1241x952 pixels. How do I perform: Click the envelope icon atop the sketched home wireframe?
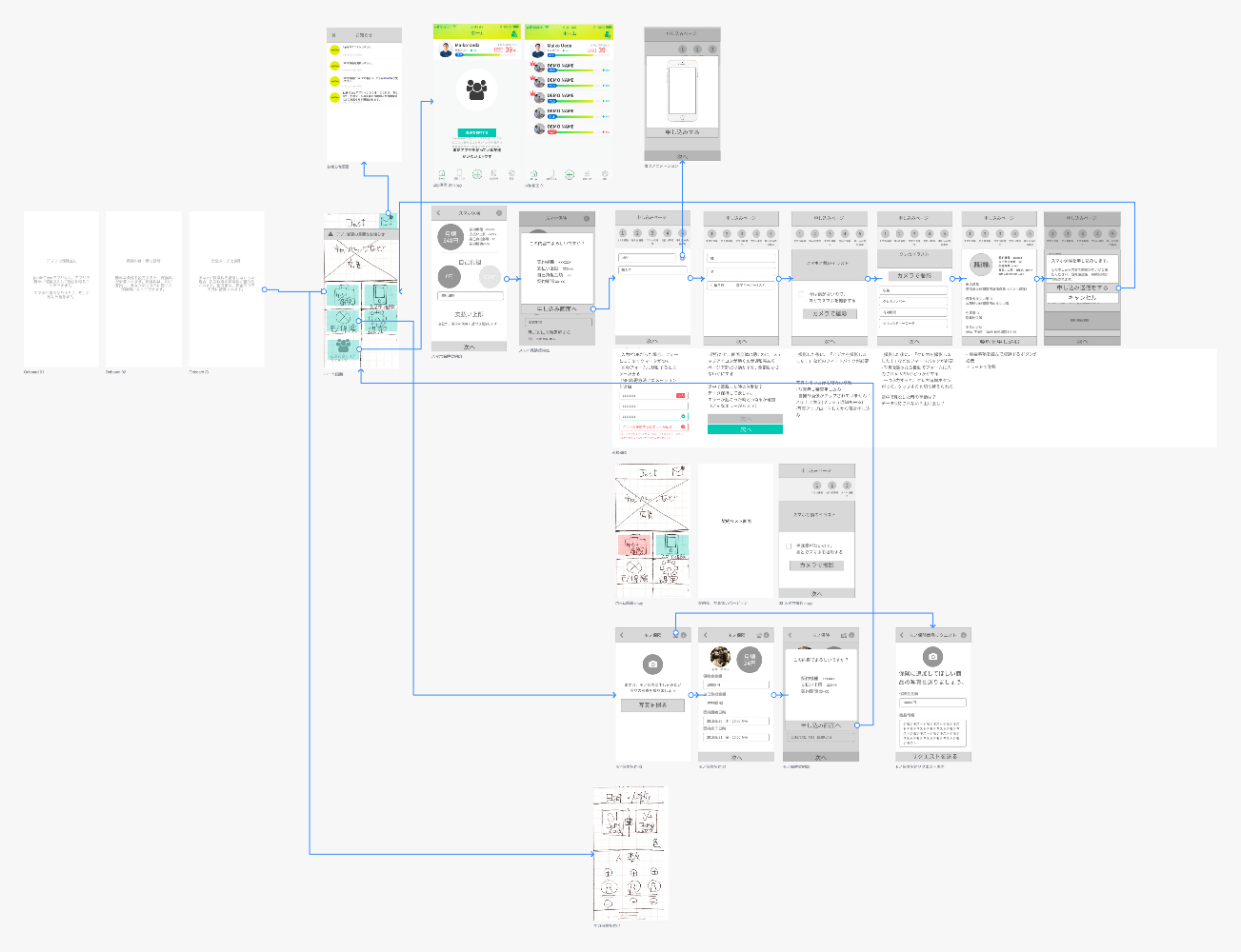click(x=387, y=219)
